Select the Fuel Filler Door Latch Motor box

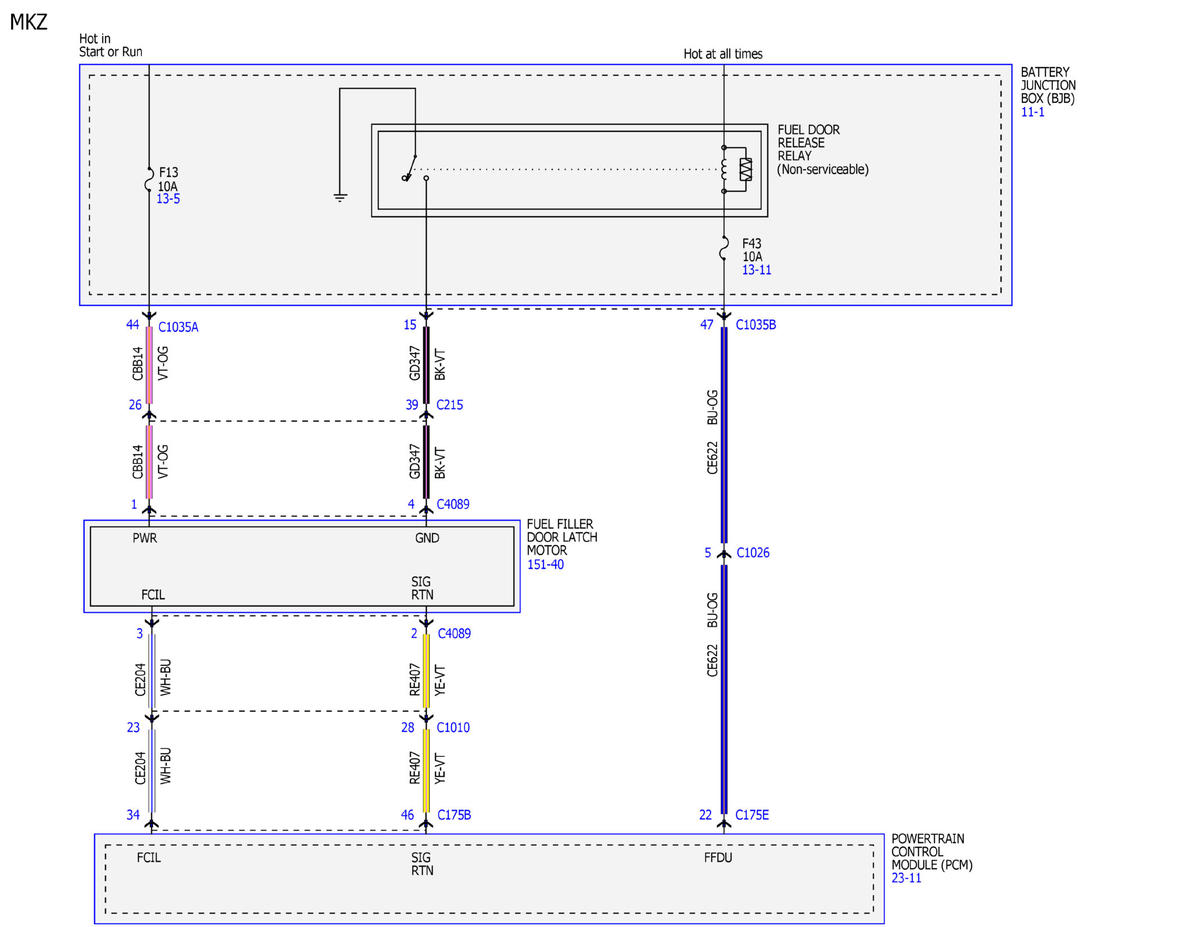click(x=302, y=566)
